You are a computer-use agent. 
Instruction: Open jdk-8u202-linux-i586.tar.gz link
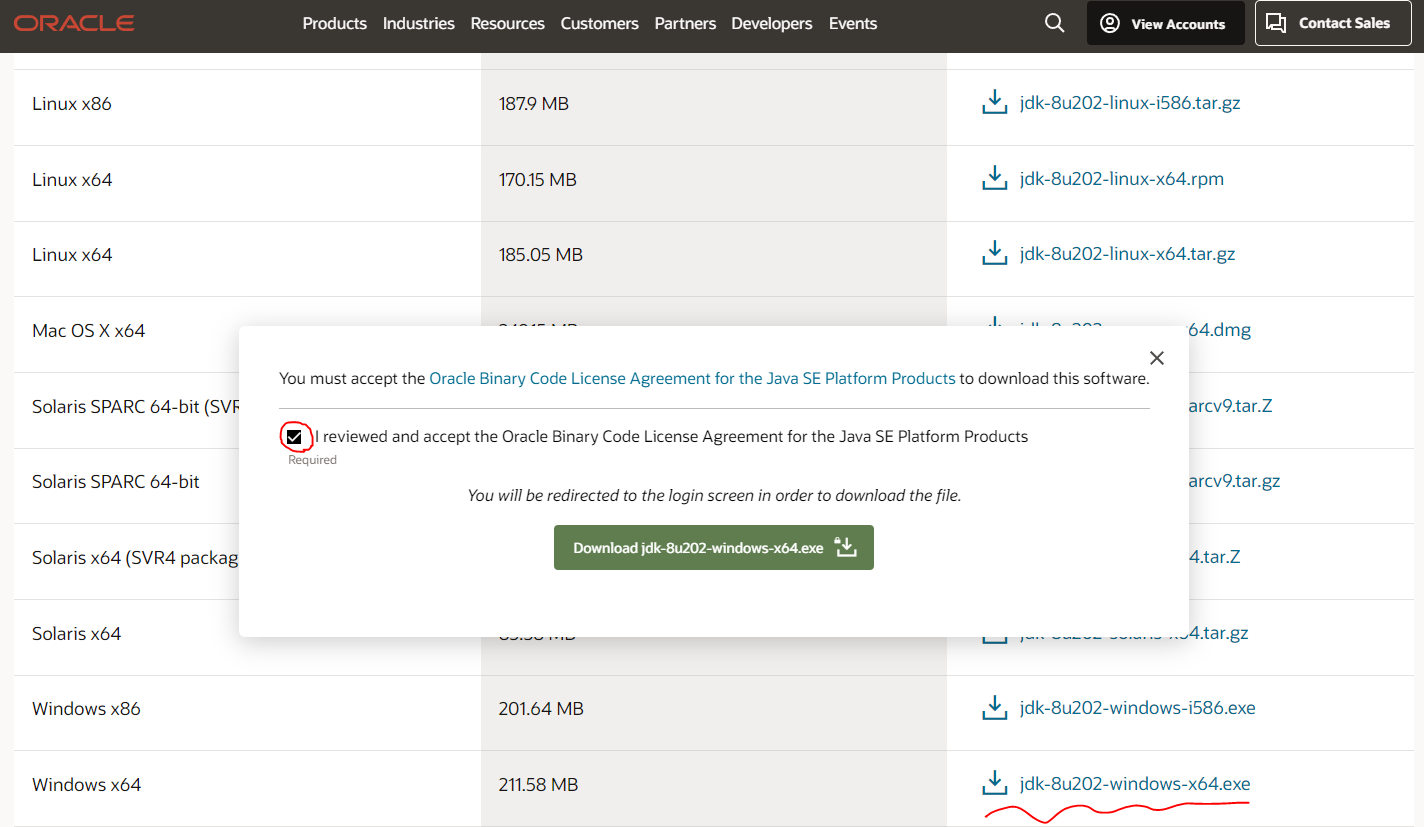click(1130, 103)
